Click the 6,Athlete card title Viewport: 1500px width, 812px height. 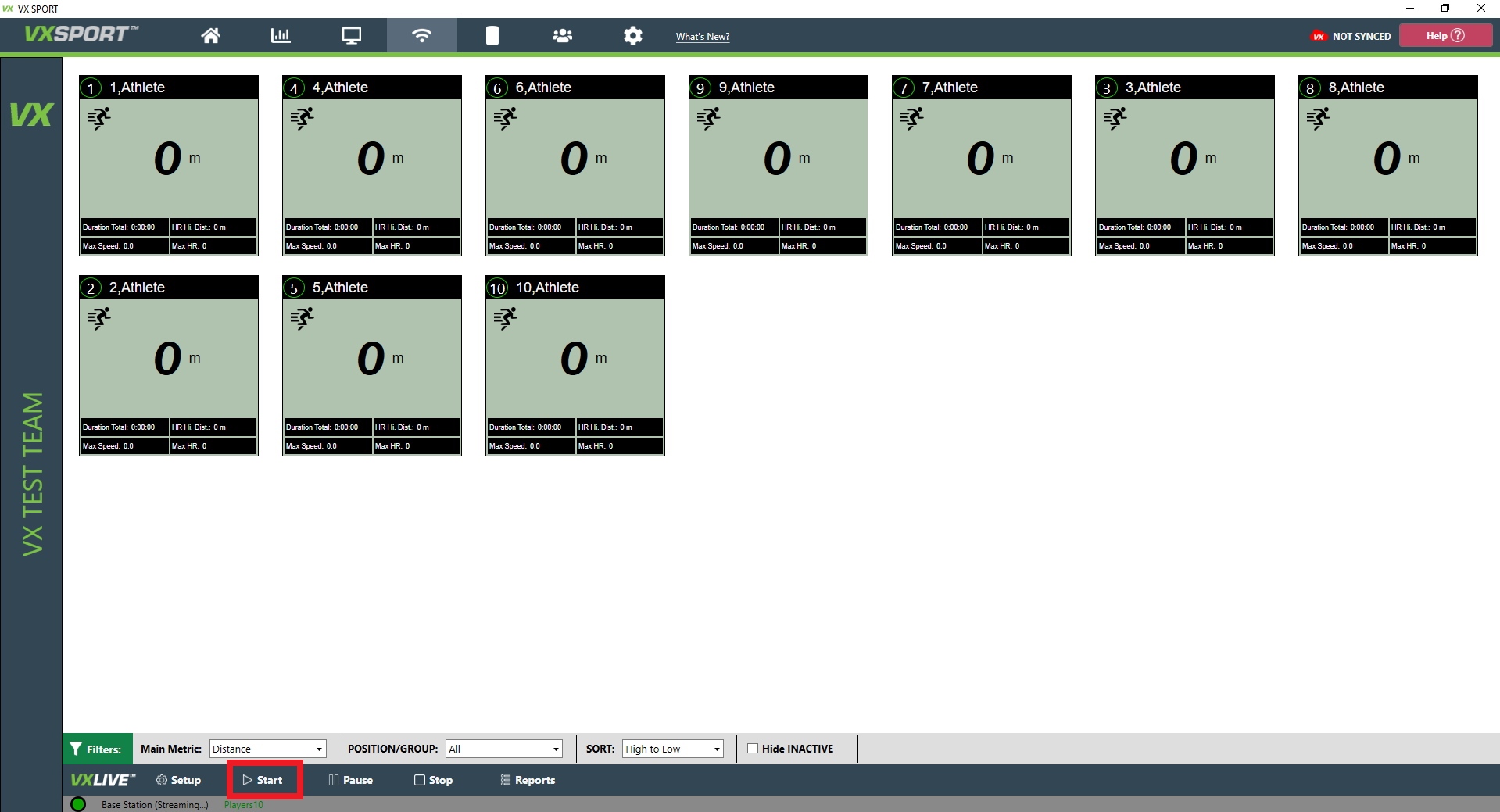543,88
